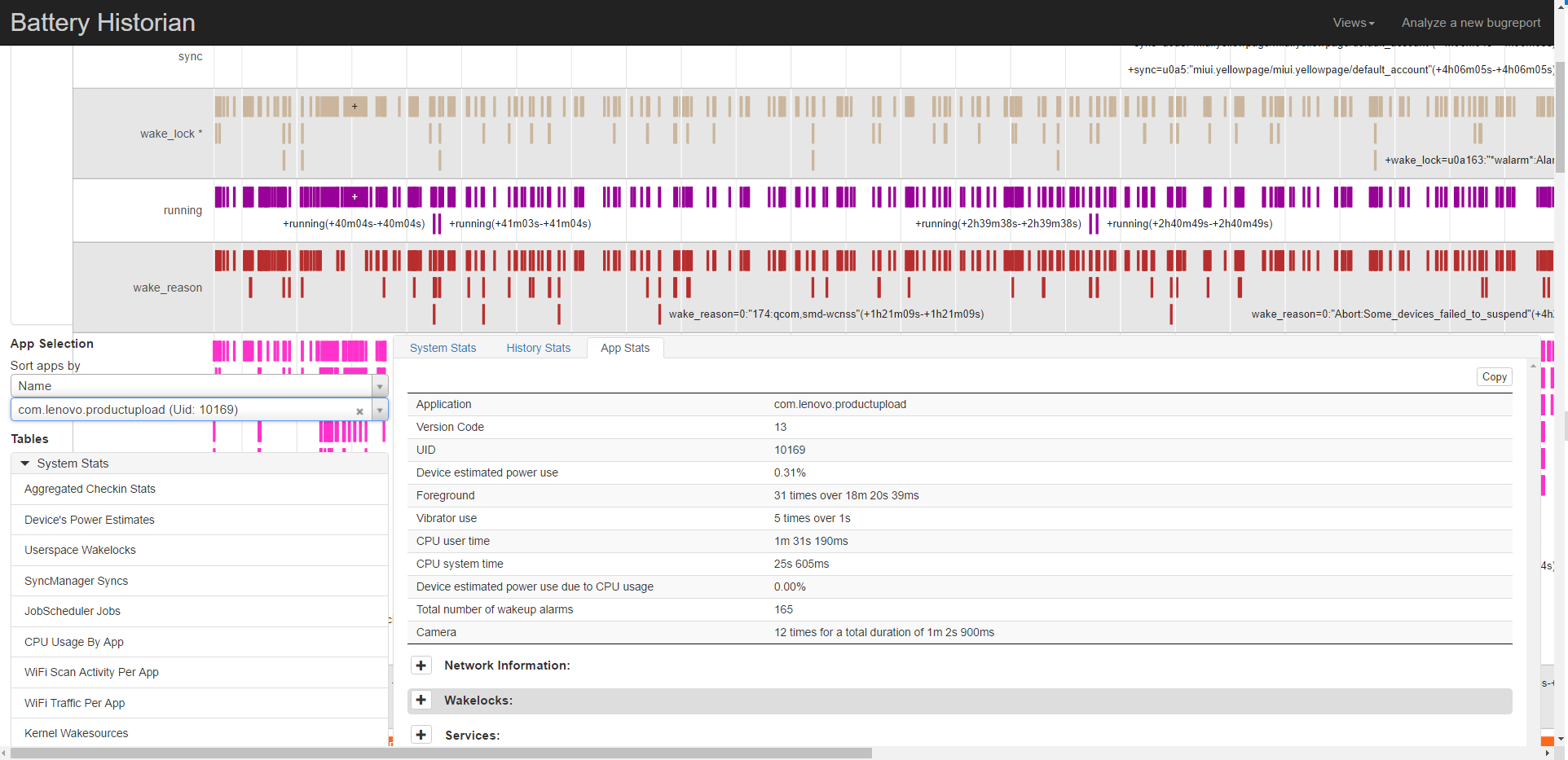Select the App Stats tab

[625, 348]
